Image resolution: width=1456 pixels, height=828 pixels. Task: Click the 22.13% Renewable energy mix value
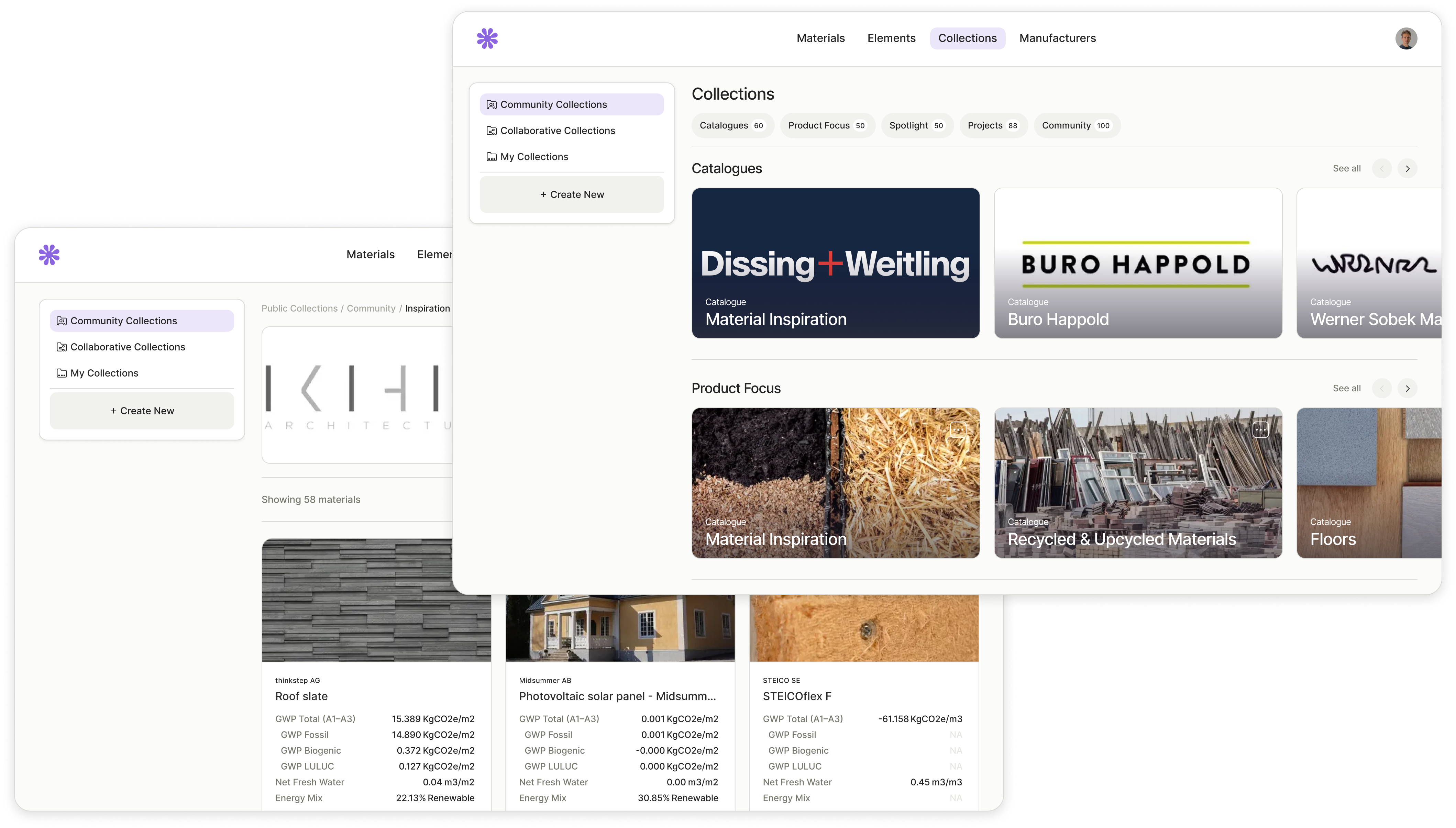[x=435, y=798]
